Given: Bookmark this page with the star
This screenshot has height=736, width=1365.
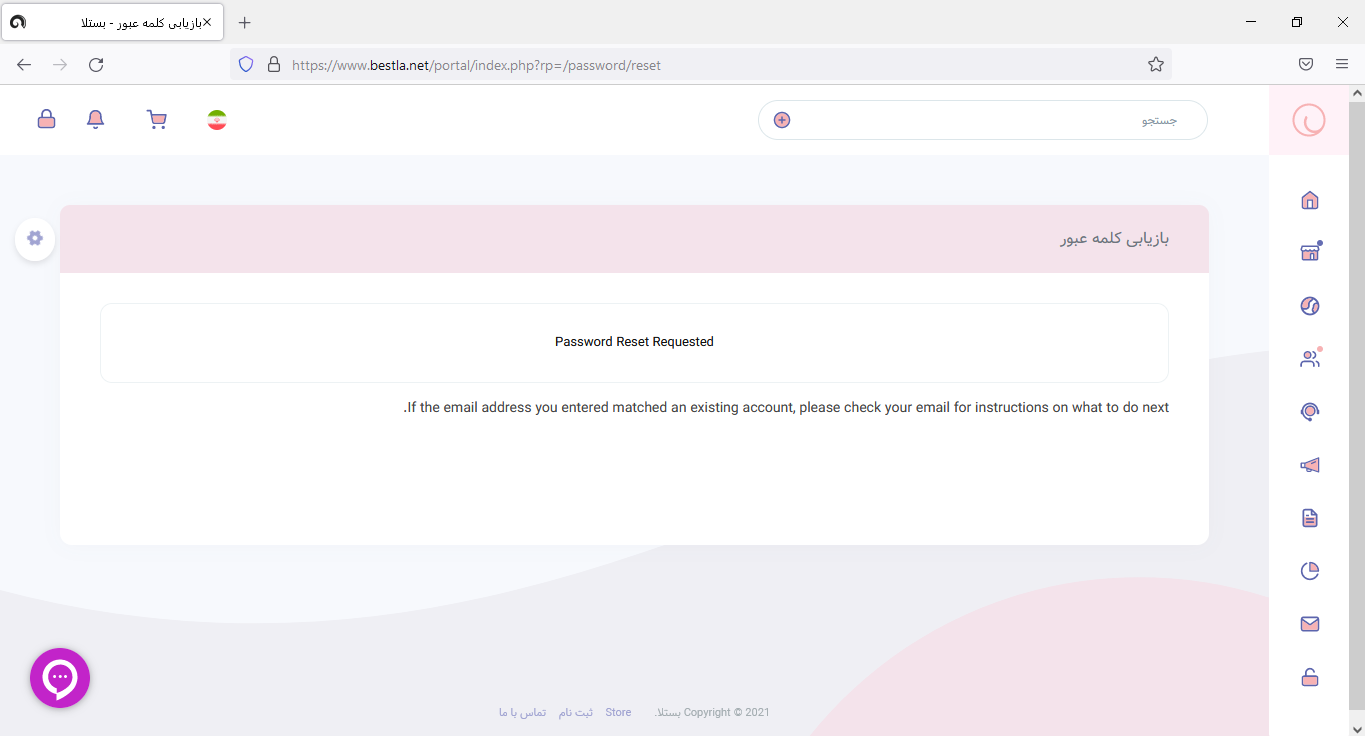Looking at the screenshot, I should (1156, 65).
